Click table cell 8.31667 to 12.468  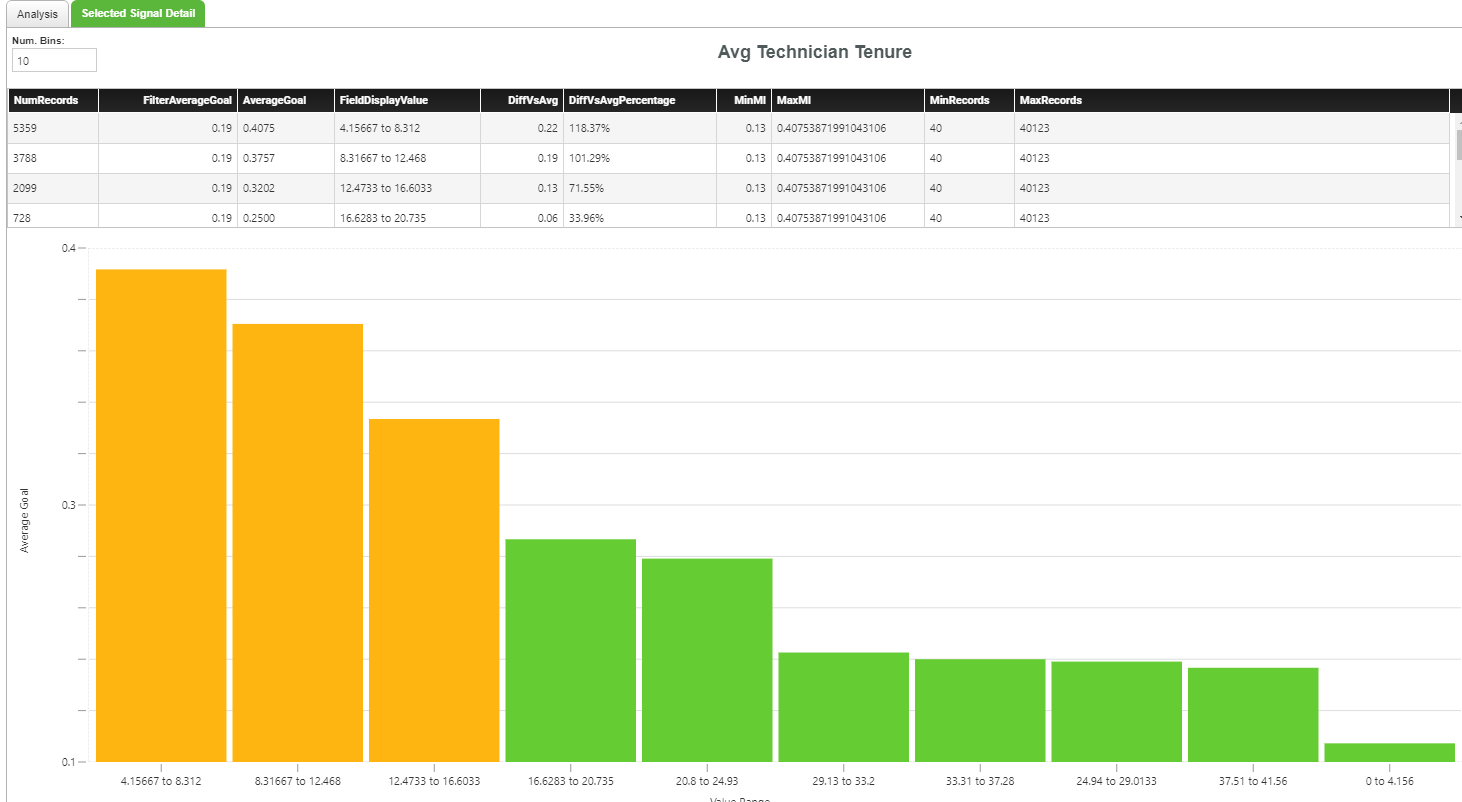(407, 158)
